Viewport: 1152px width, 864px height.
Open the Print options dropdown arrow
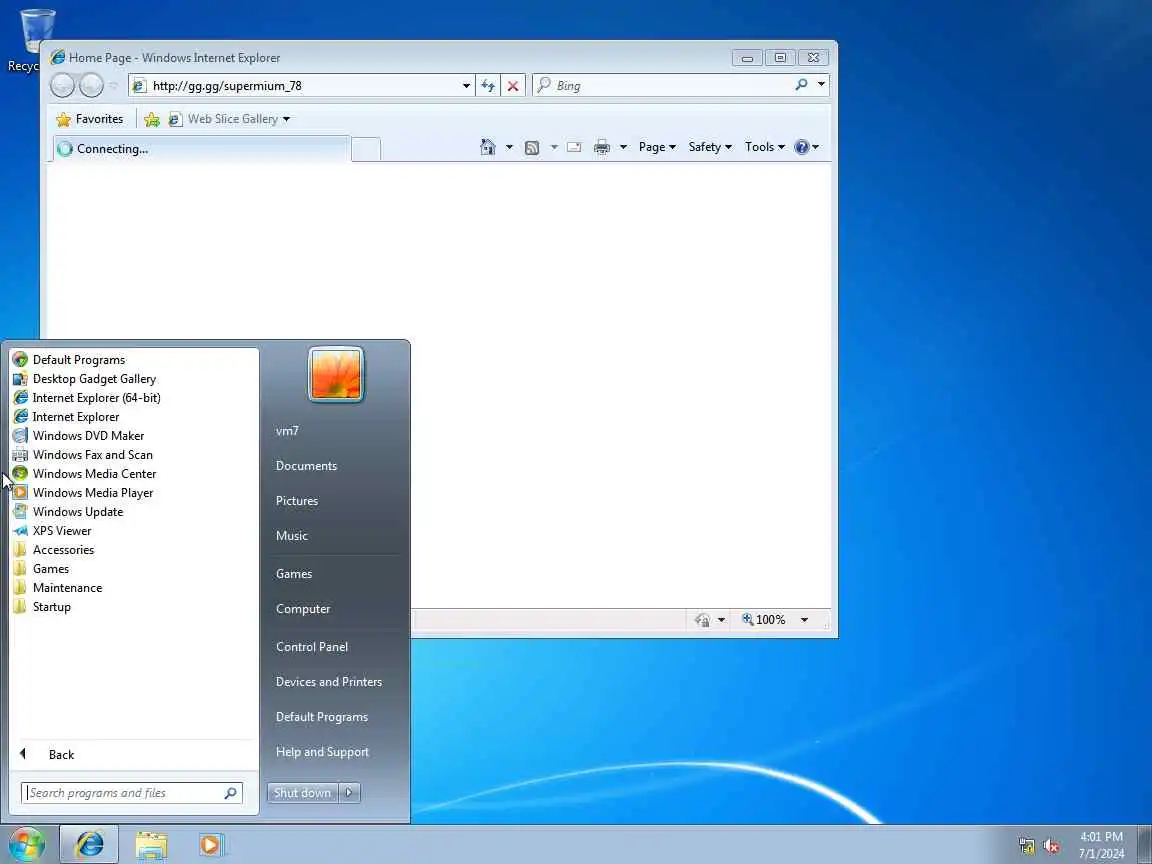pos(623,147)
